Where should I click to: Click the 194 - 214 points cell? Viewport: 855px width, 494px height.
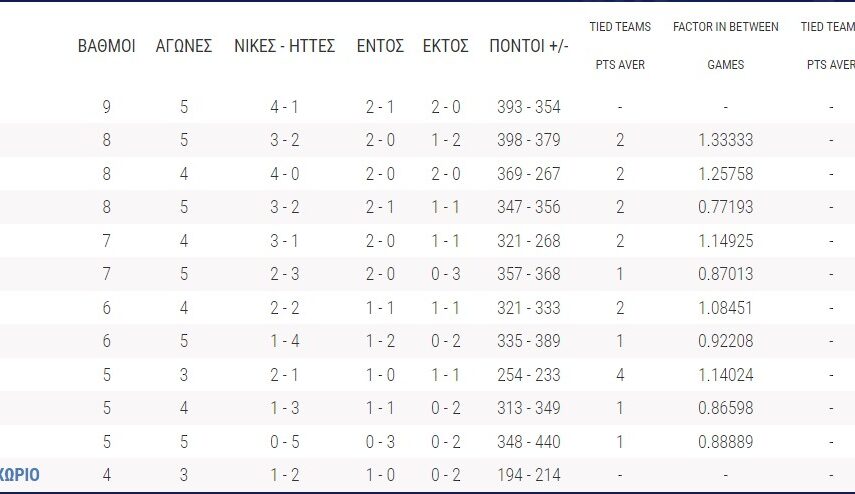pyautogui.click(x=529, y=475)
